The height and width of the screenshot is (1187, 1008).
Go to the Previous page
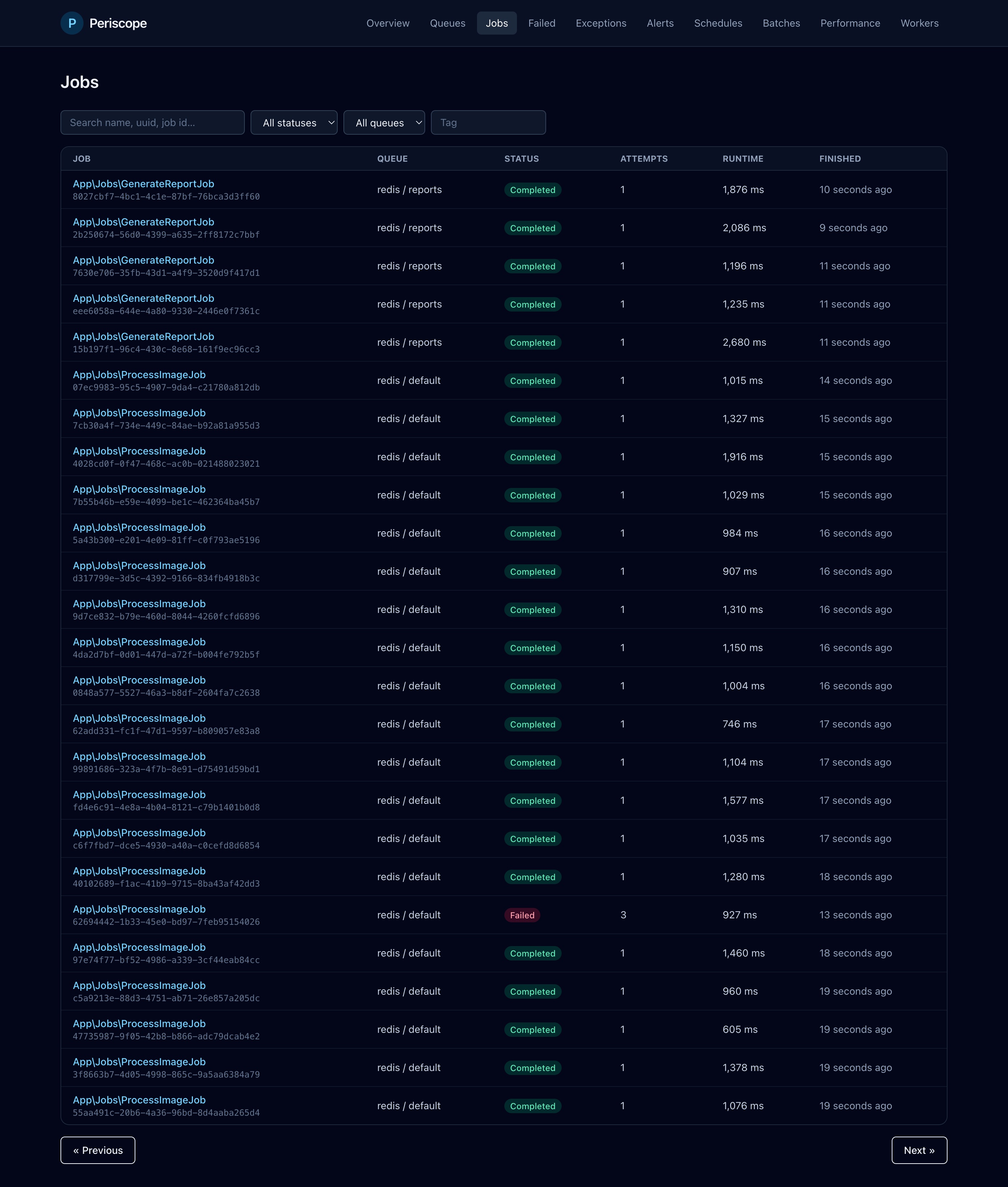click(98, 1150)
